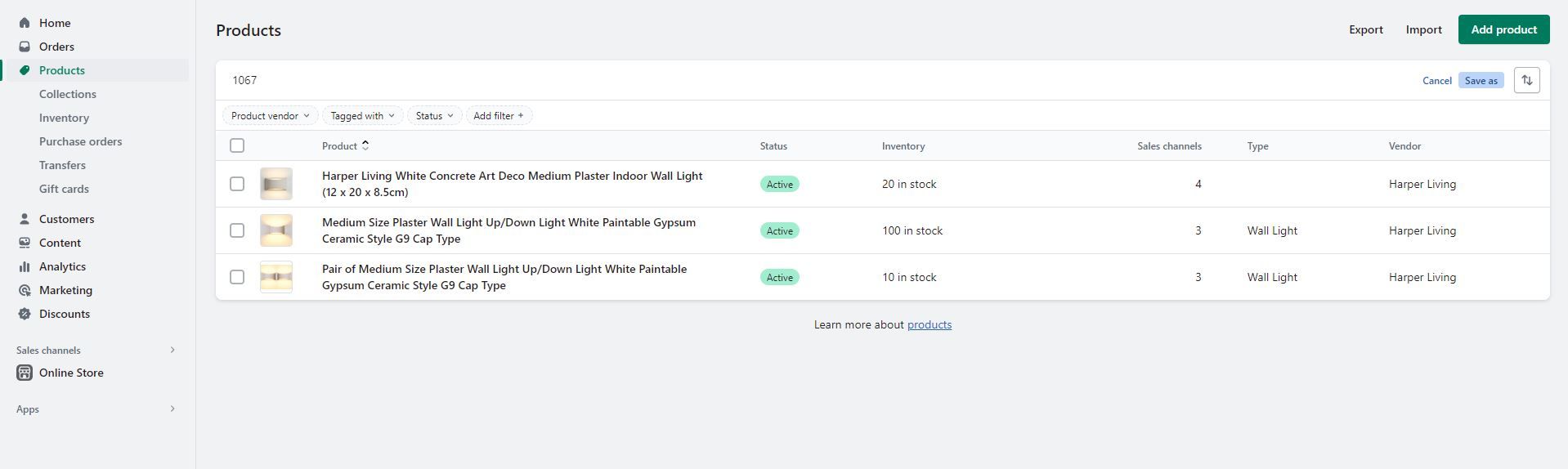
Task: Open the Medium Size Plaster Wall Light thumbnail
Action: 276,230
